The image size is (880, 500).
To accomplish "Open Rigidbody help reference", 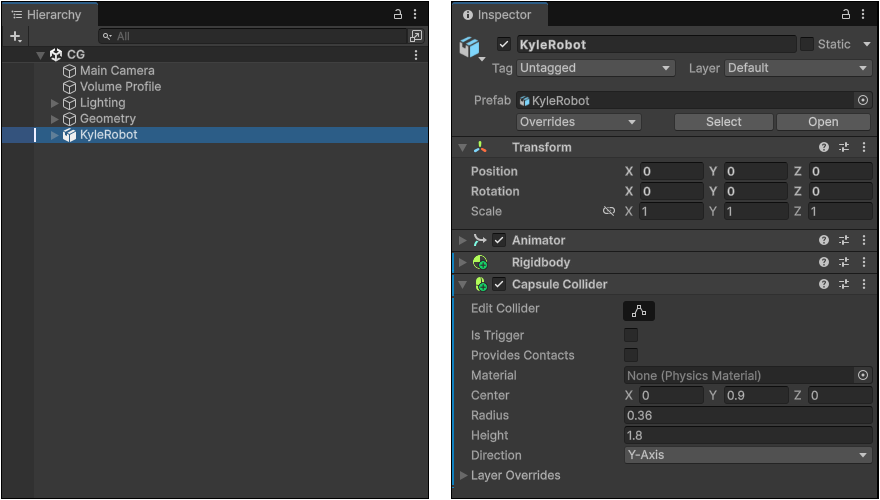I will [x=823, y=263].
